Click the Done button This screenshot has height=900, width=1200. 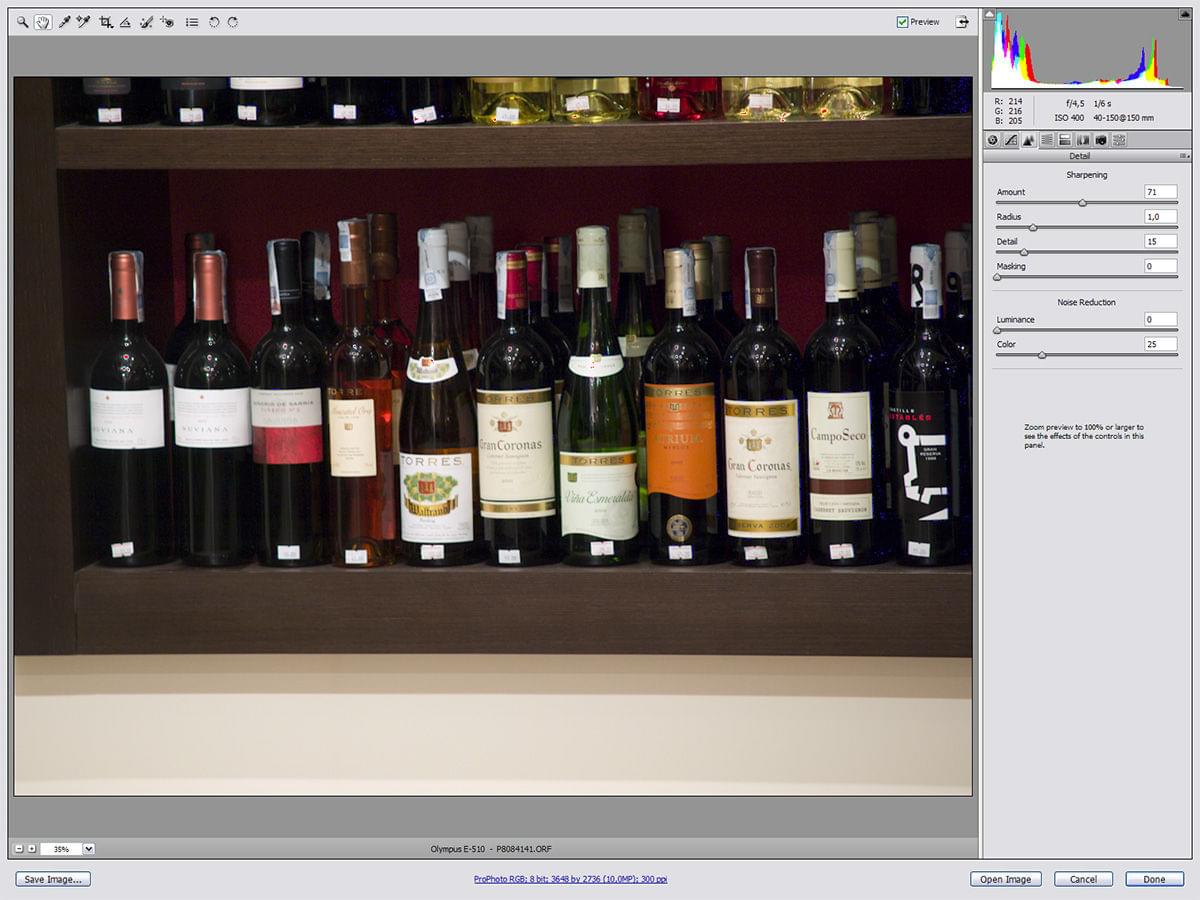tap(1154, 879)
